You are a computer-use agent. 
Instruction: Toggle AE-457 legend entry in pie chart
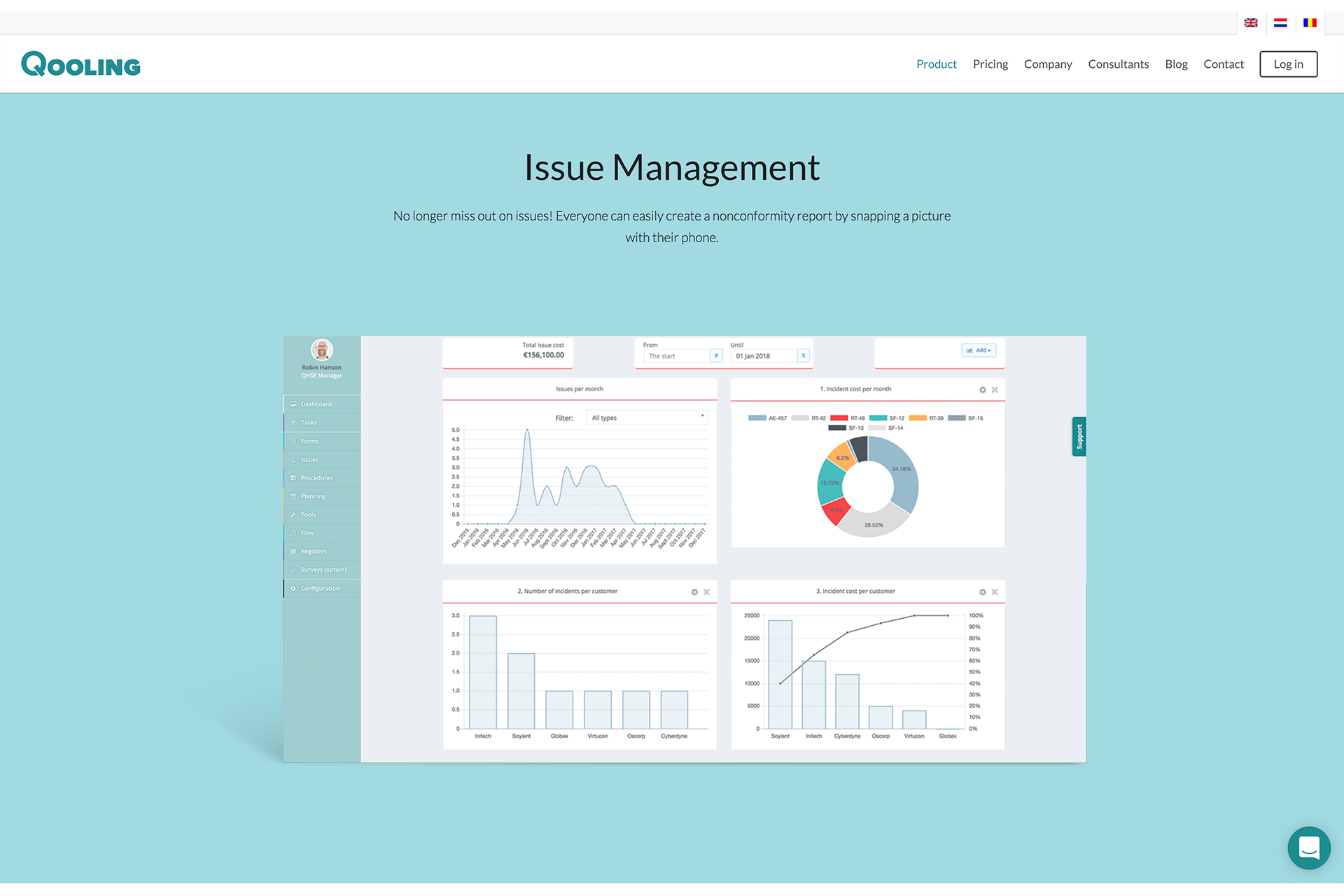point(768,418)
